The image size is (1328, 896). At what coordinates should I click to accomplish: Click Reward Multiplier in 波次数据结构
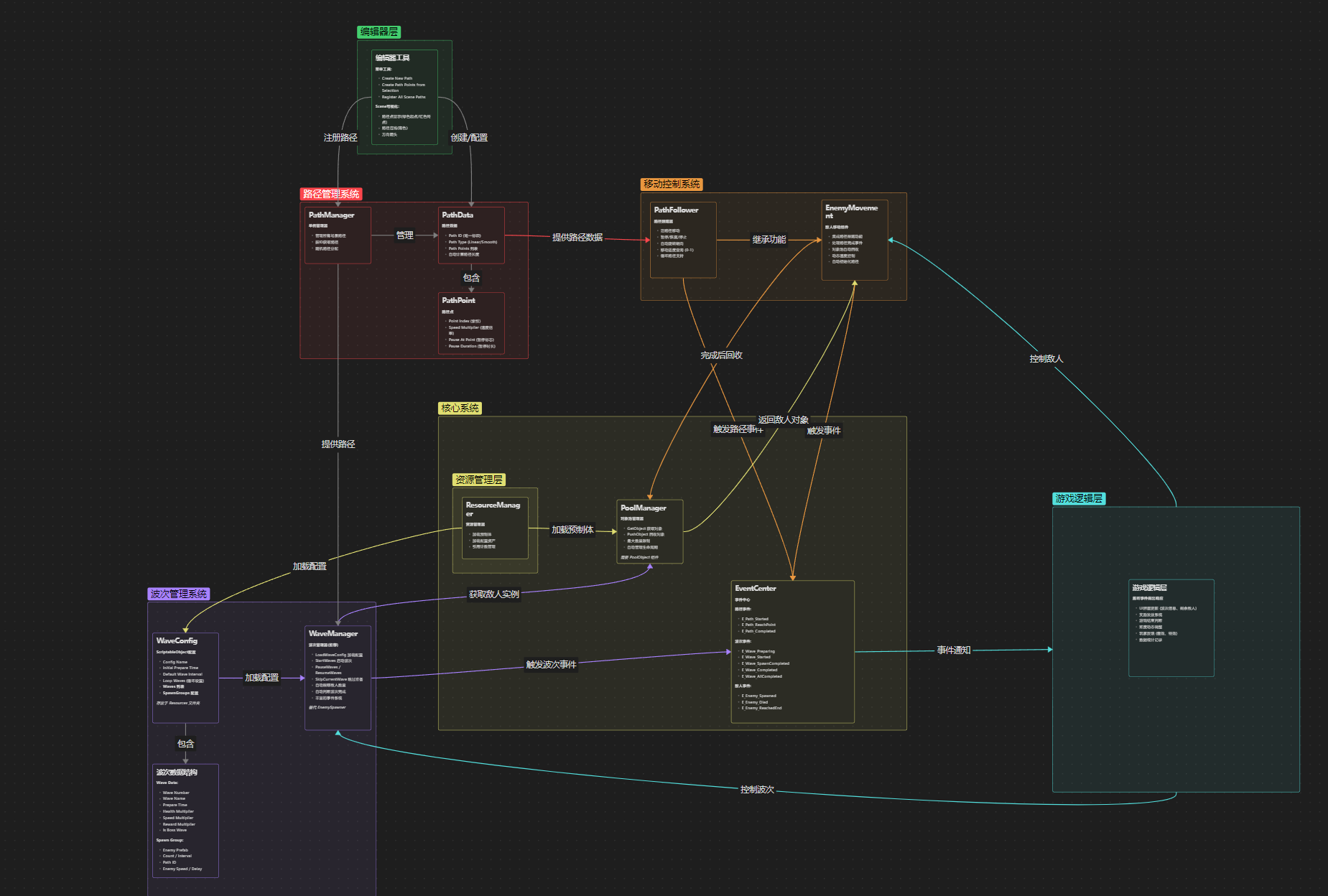click(179, 824)
